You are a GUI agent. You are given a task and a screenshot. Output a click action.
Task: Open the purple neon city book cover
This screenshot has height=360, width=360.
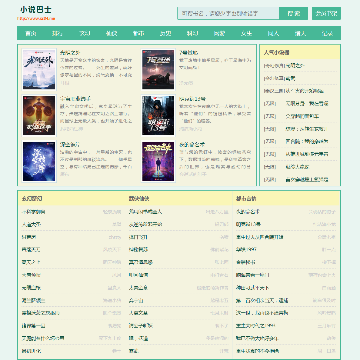[158, 162]
